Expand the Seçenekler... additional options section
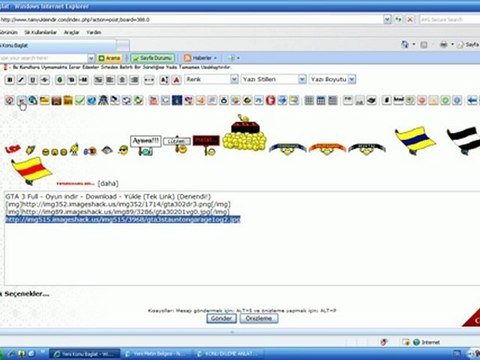480x360 pixels. click(x=25, y=294)
